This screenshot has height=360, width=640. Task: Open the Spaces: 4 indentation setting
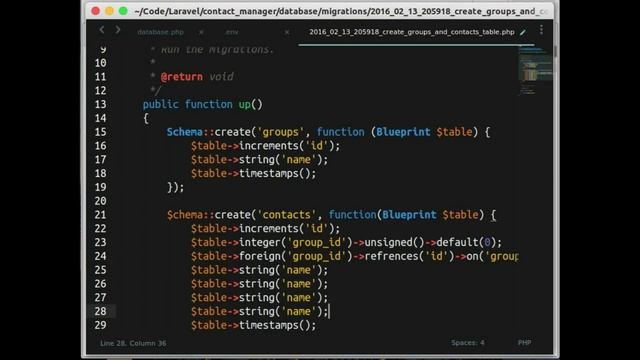468,342
